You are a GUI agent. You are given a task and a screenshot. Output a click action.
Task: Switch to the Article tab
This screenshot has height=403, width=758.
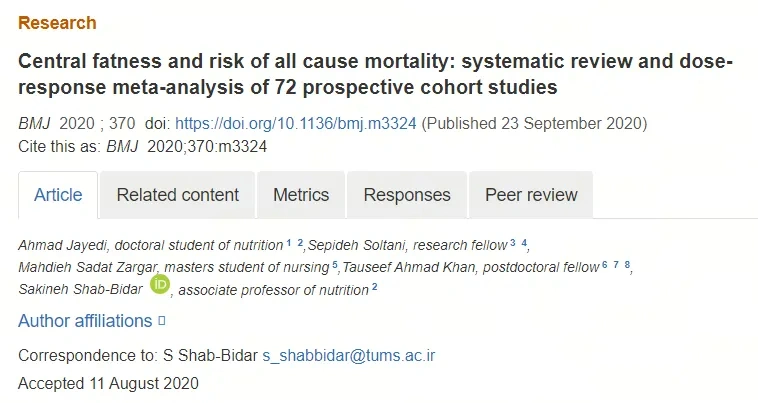[x=58, y=195]
